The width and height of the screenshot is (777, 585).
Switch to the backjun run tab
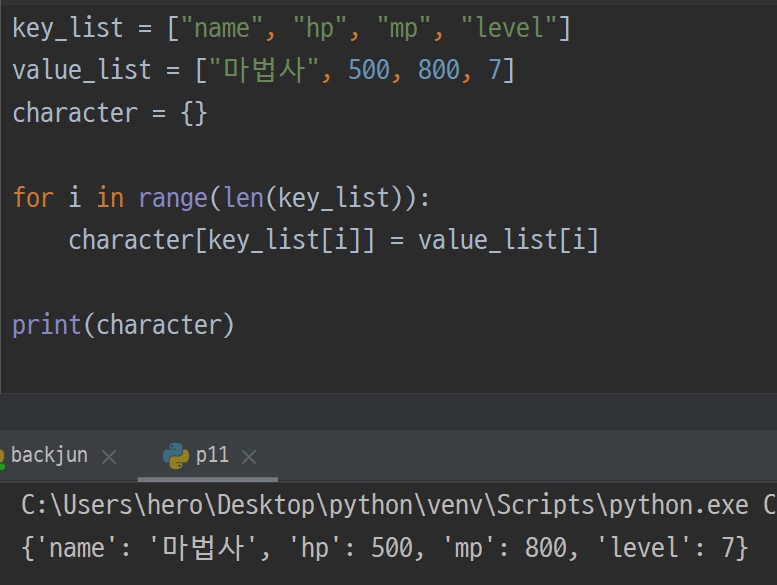tap(49, 455)
